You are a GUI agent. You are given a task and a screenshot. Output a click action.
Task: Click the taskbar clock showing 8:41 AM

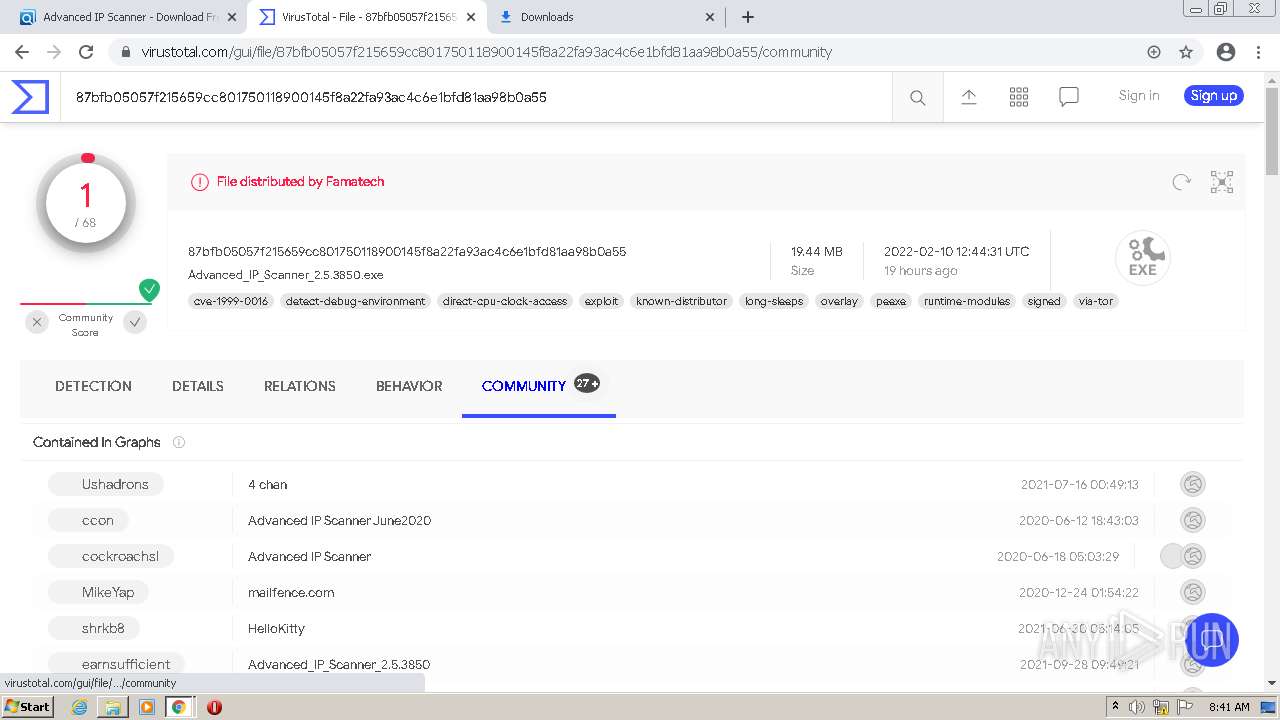point(1229,707)
